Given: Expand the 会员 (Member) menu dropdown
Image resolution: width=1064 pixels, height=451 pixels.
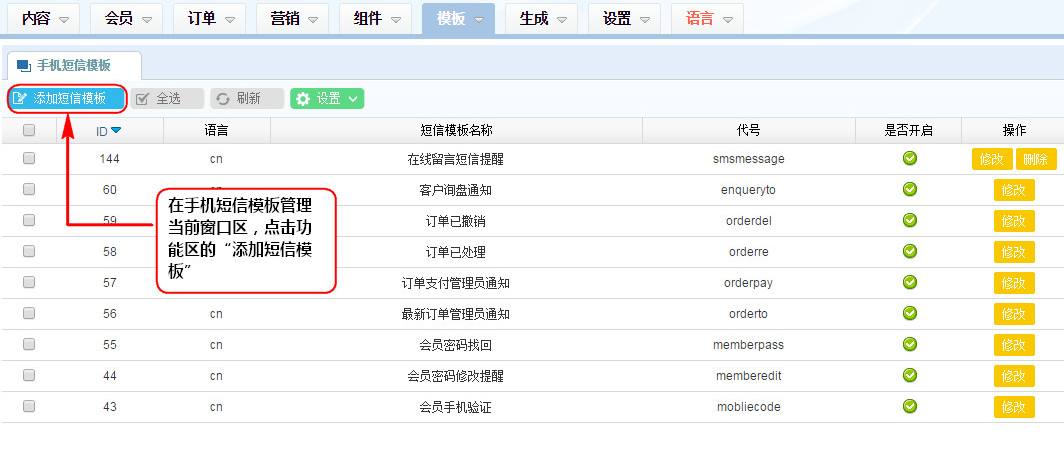Looking at the screenshot, I should [128, 19].
